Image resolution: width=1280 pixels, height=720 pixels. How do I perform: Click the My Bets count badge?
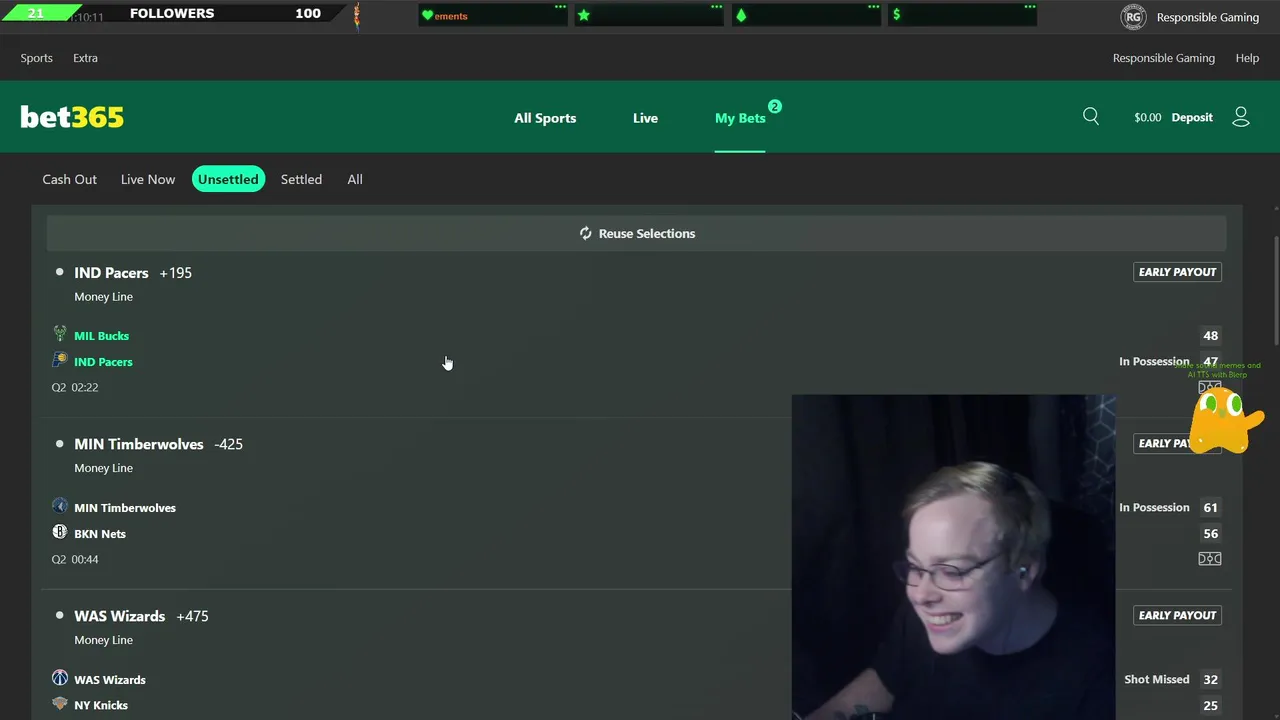(x=774, y=106)
